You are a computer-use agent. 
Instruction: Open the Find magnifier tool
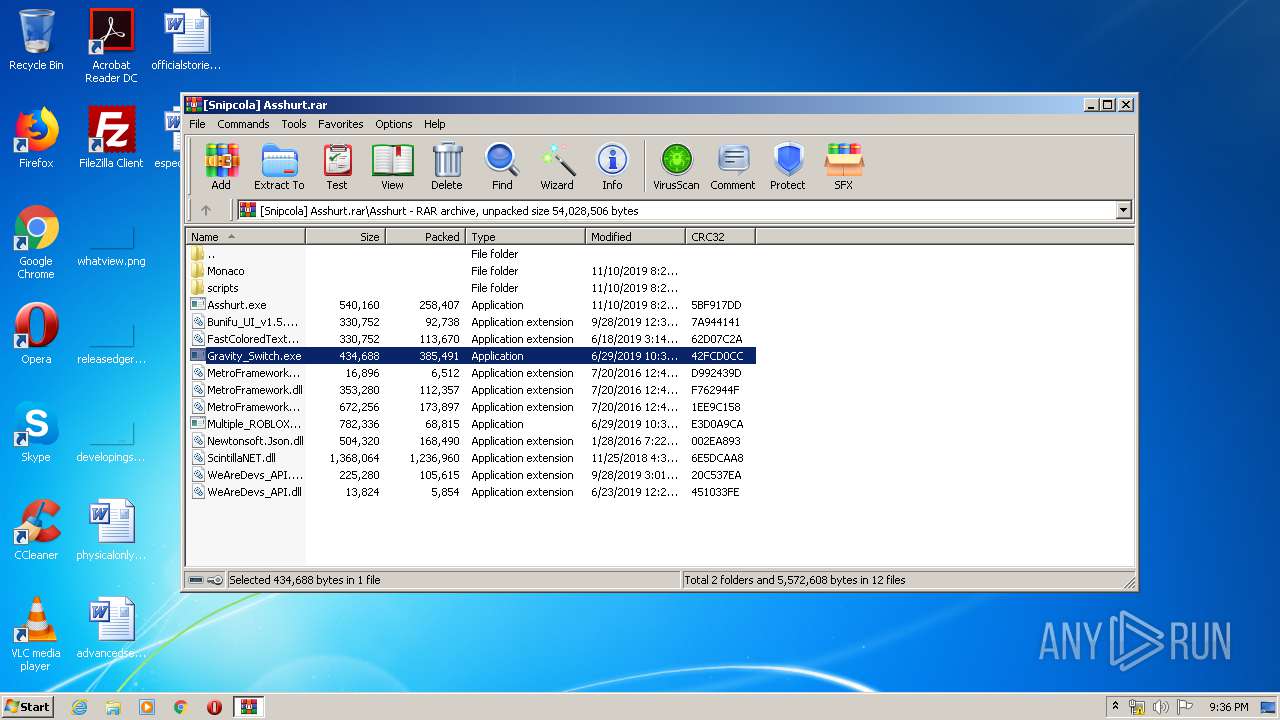[502, 167]
